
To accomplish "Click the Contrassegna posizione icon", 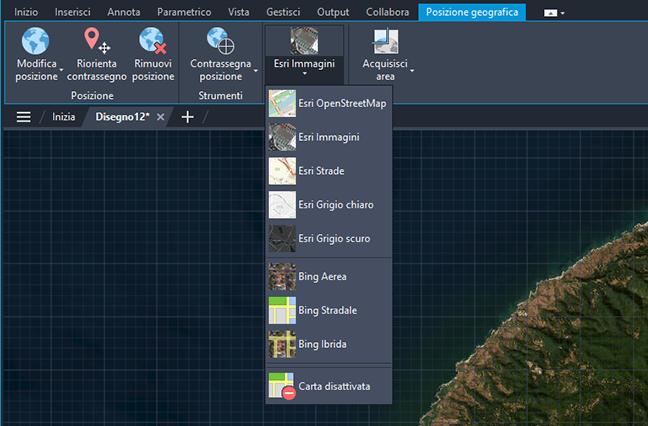I will (x=220, y=41).
